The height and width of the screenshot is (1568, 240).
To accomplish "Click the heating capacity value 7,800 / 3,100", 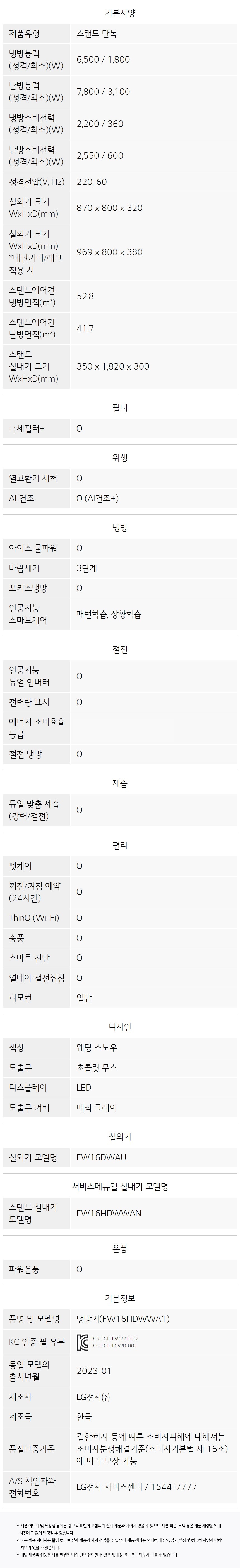I will click(x=103, y=92).
